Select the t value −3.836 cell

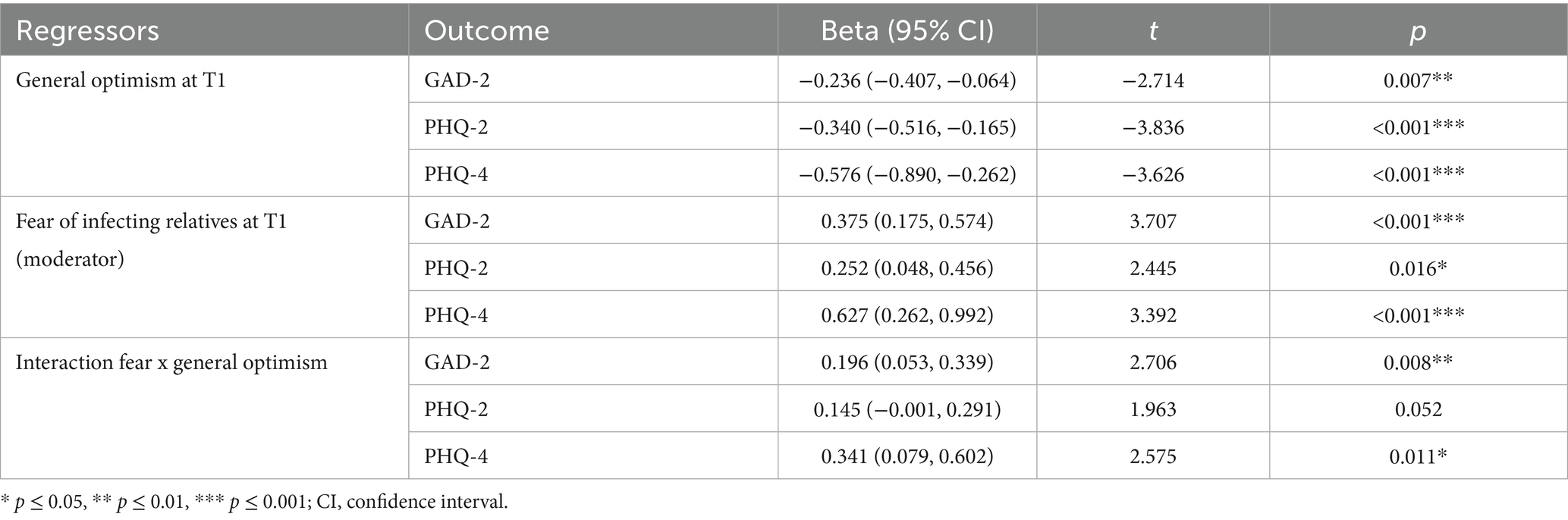click(1152, 127)
